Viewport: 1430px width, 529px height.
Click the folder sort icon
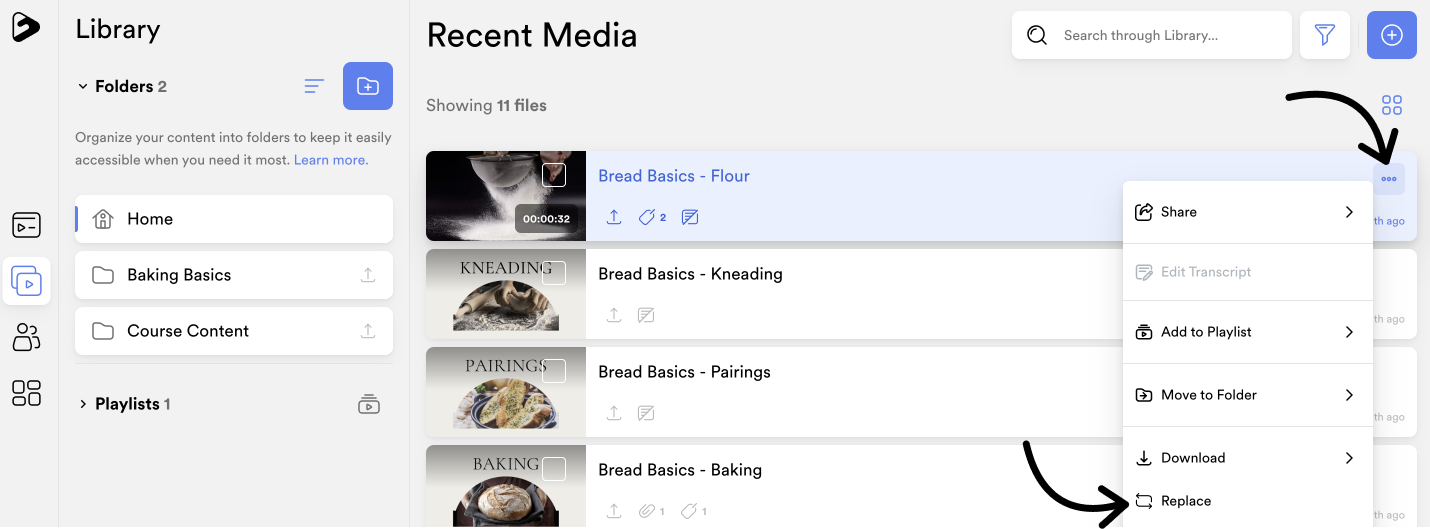point(314,87)
